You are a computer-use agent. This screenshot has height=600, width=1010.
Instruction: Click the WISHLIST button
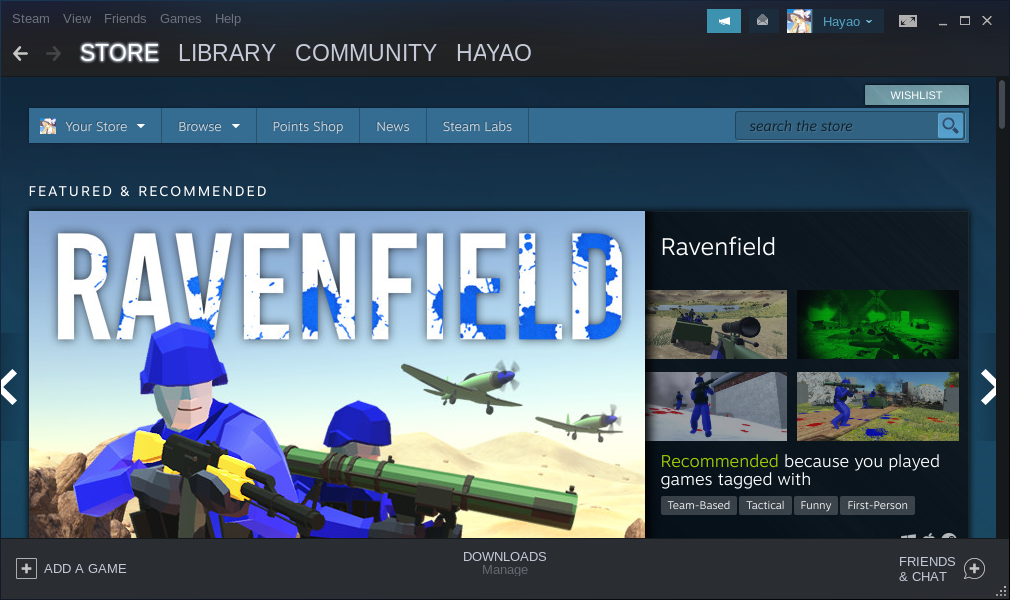pyautogui.click(x=916, y=95)
